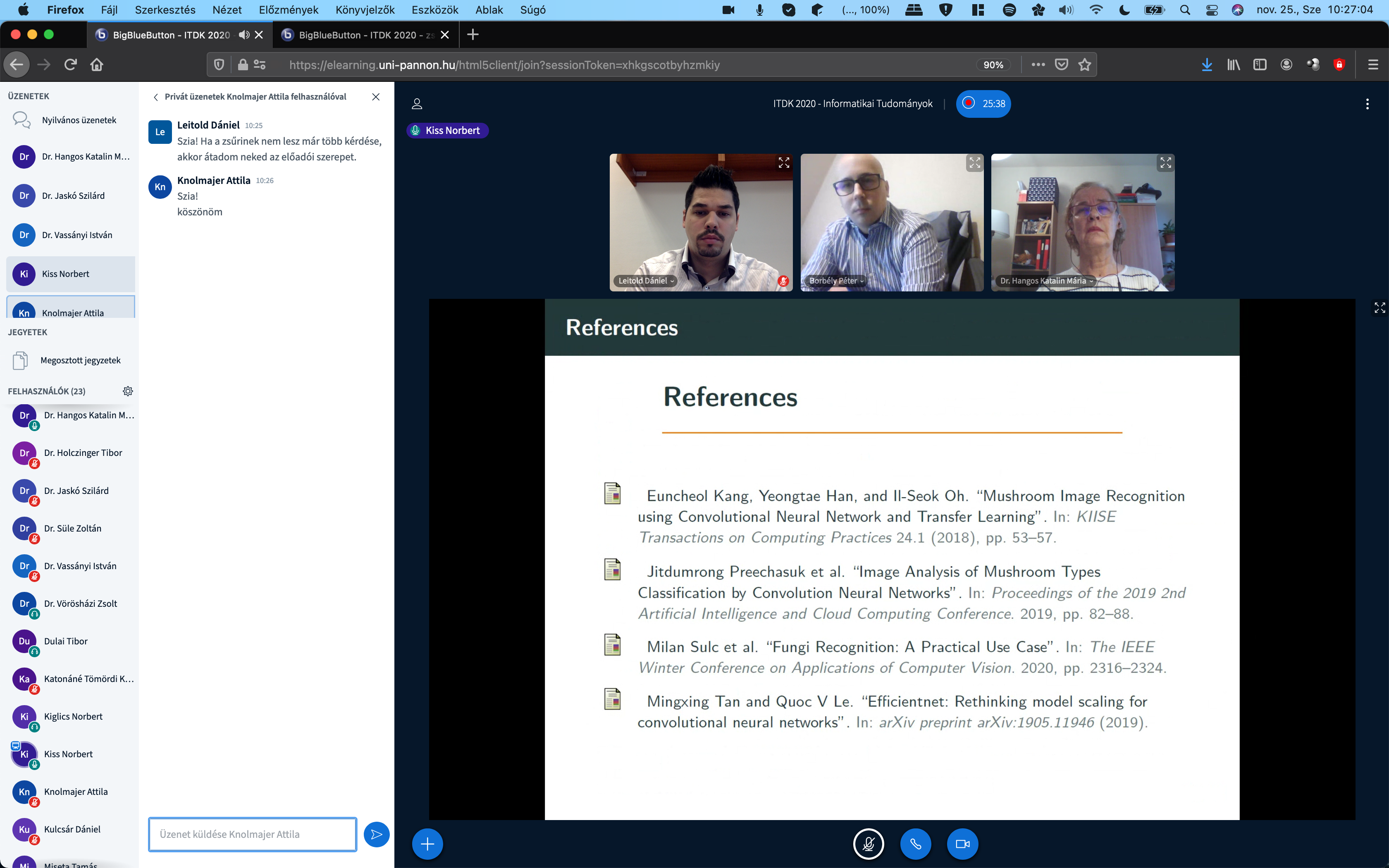Click the message input field for Knolmajer Attila
Viewport: 1389px width, 868px height.
pos(253,834)
